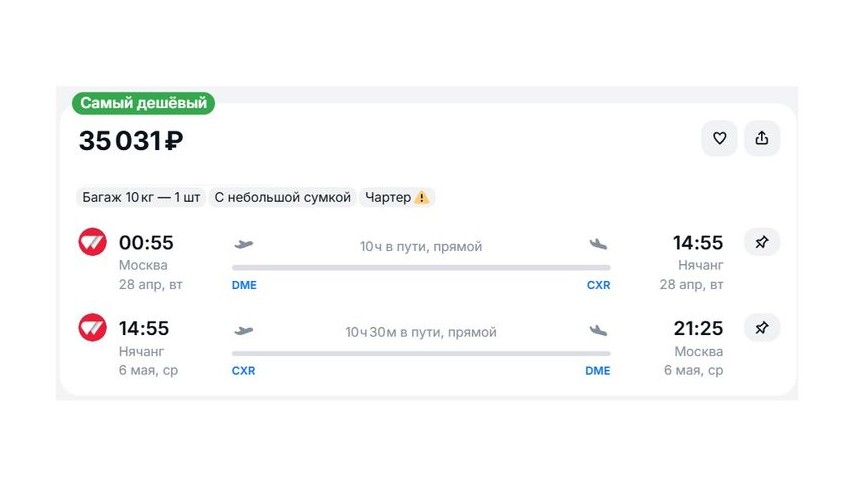Click the takeoff plane icon on outbound flight
Image resolution: width=850 pixels, height=490 pixels.
(244, 244)
